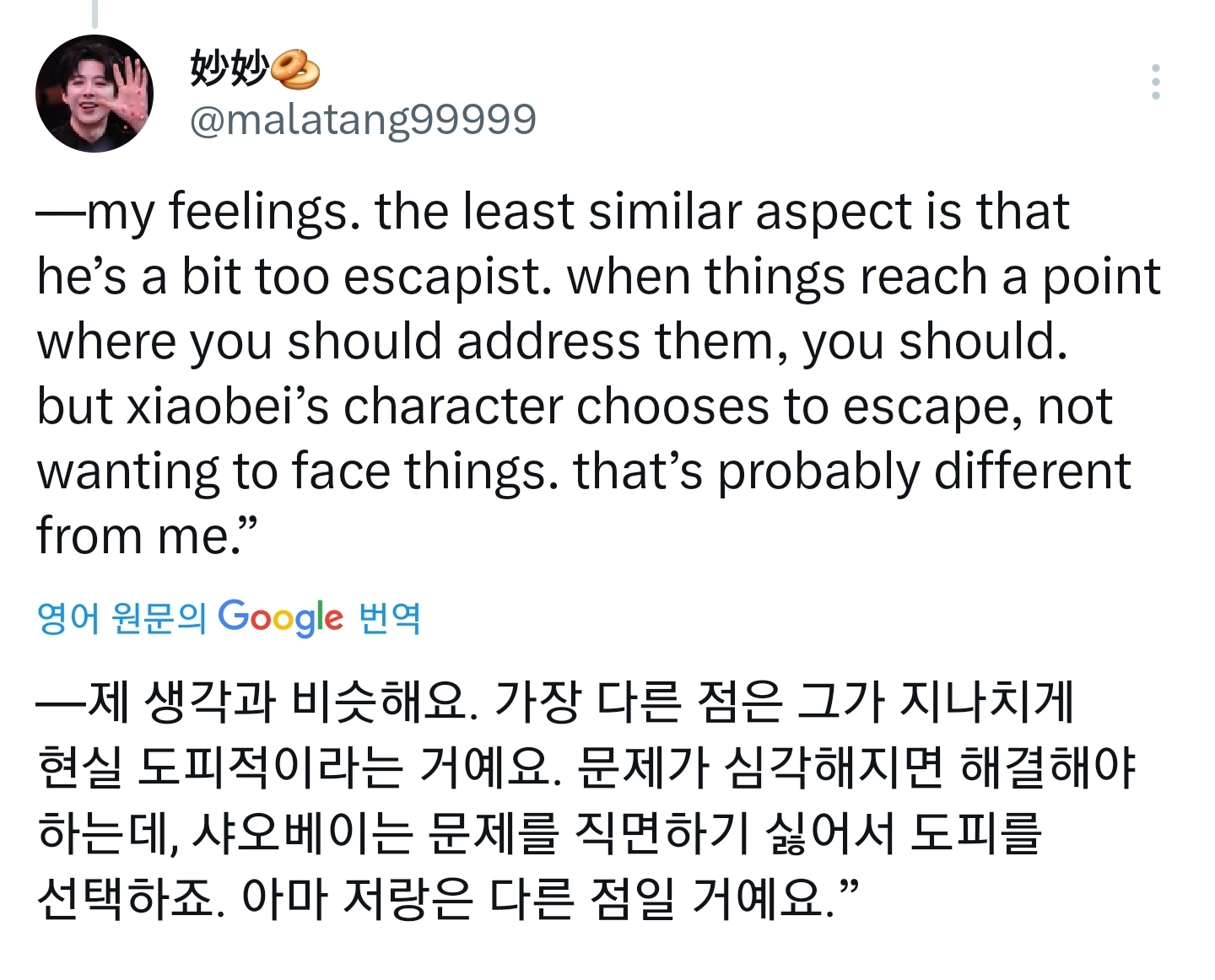
Task: Click the display name 妙妙
Action: [x=229, y=67]
